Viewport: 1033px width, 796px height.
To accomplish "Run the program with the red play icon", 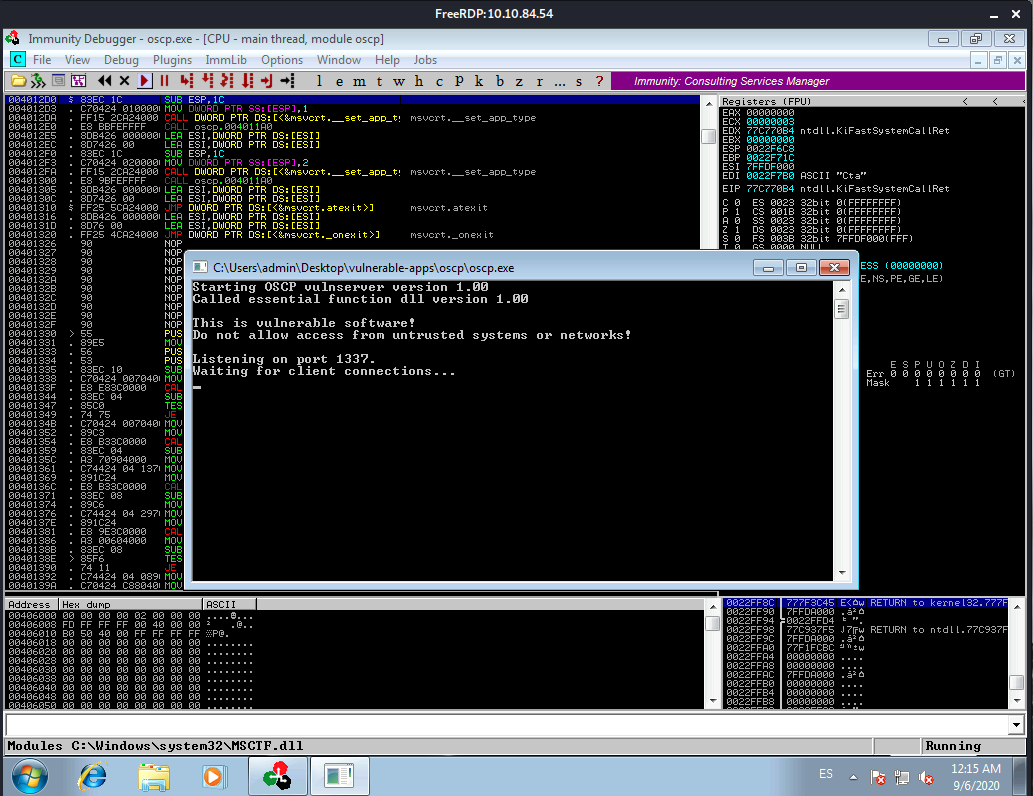I will (144, 81).
